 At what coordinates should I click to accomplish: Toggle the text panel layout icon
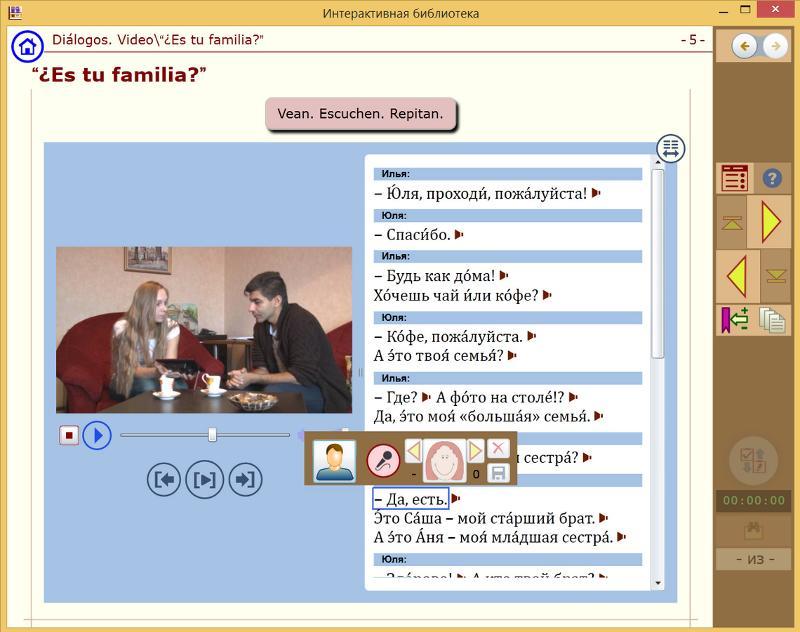[x=670, y=149]
